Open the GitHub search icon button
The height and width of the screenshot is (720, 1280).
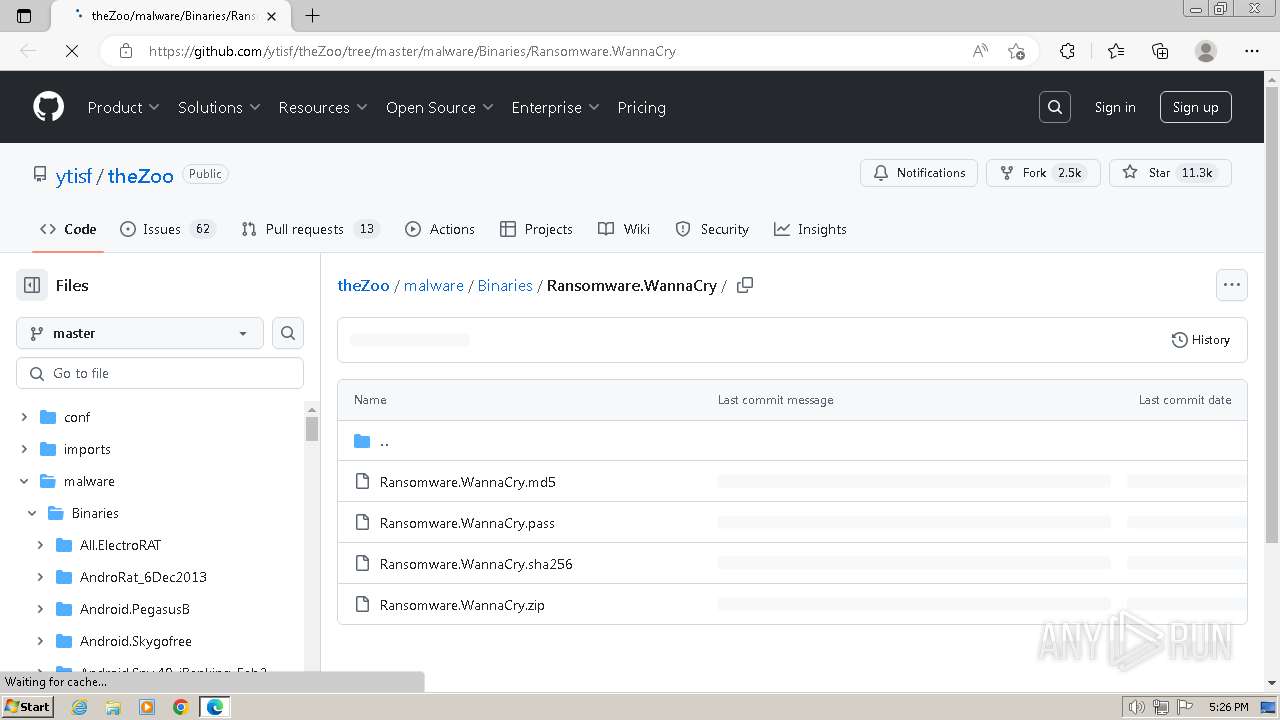[1055, 107]
